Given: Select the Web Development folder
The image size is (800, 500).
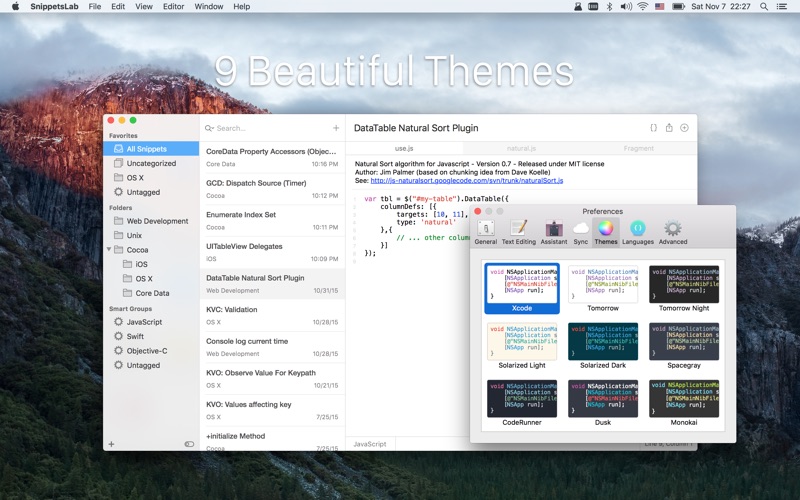Looking at the screenshot, I should (x=157, y=221).
